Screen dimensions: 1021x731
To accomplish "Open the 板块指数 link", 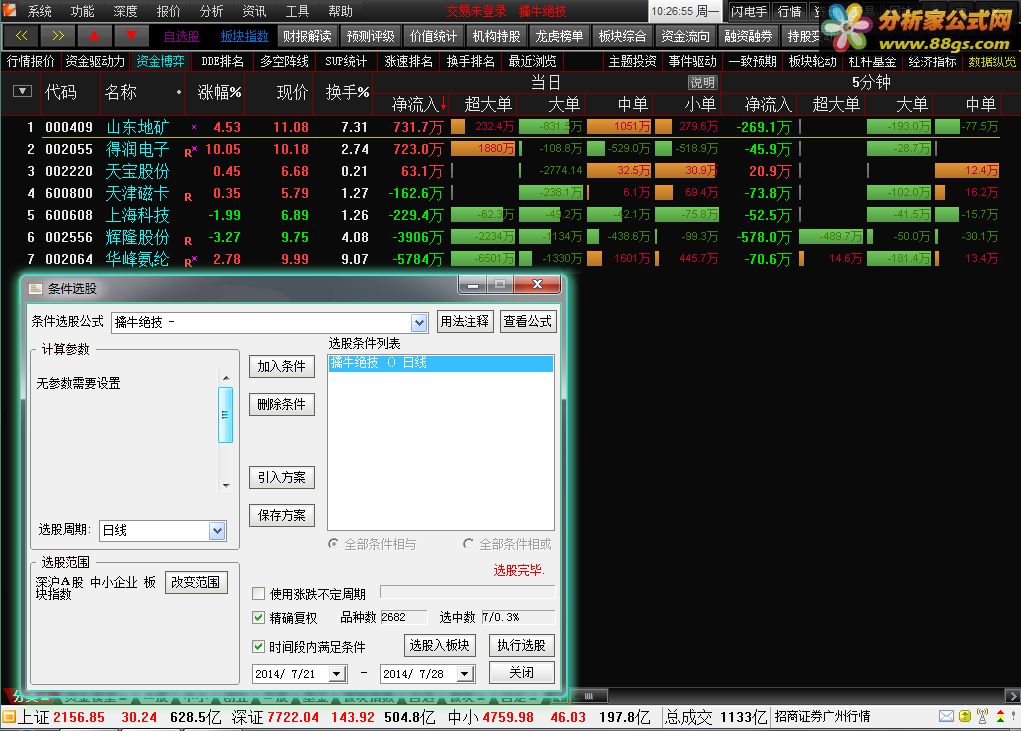I will pos(244,36).
